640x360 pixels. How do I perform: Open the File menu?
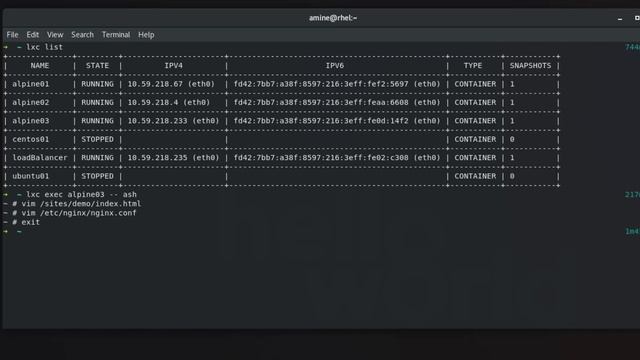[x=12, y=35]
